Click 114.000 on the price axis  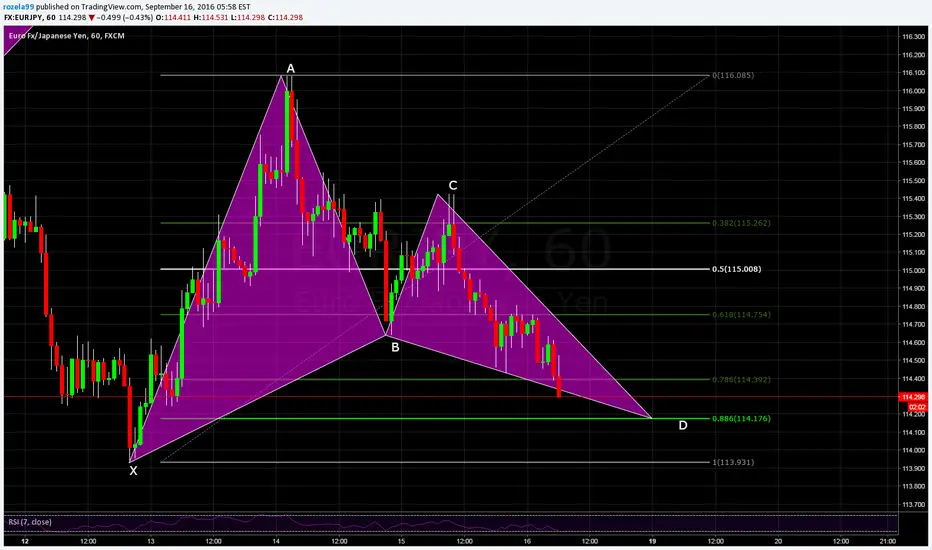point(914,450)
